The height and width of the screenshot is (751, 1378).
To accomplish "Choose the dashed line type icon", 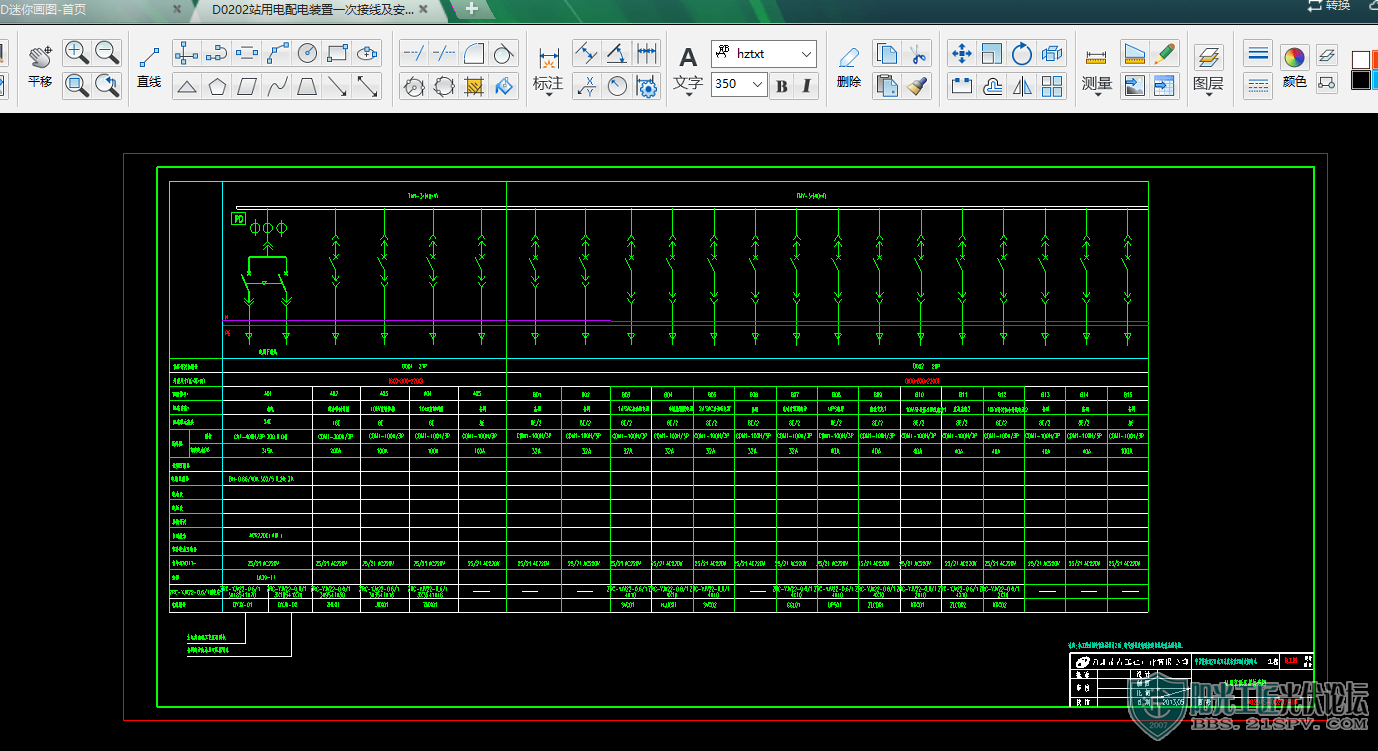I will [1259, 85].
